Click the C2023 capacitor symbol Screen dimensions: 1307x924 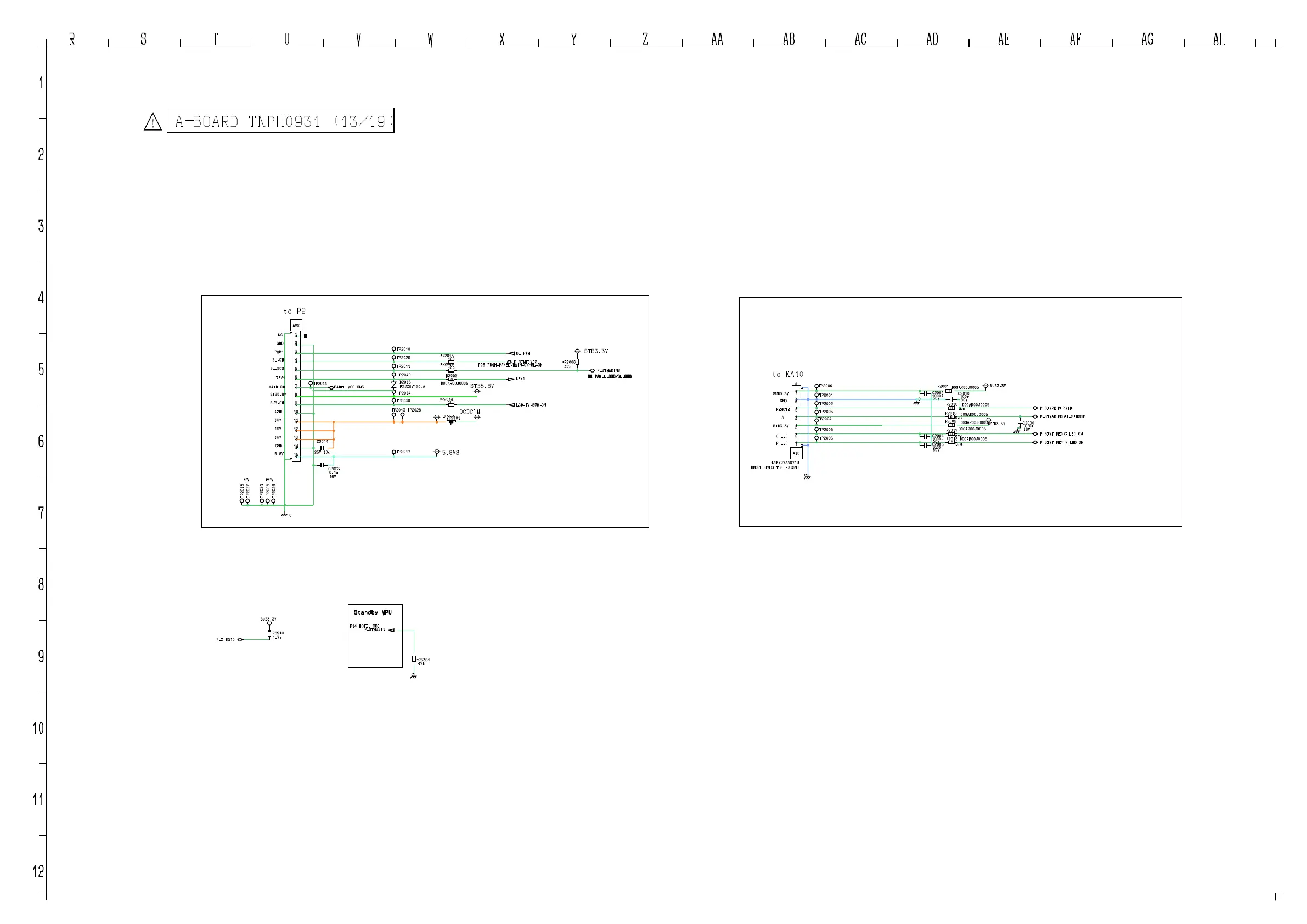(x=322, y=465)
